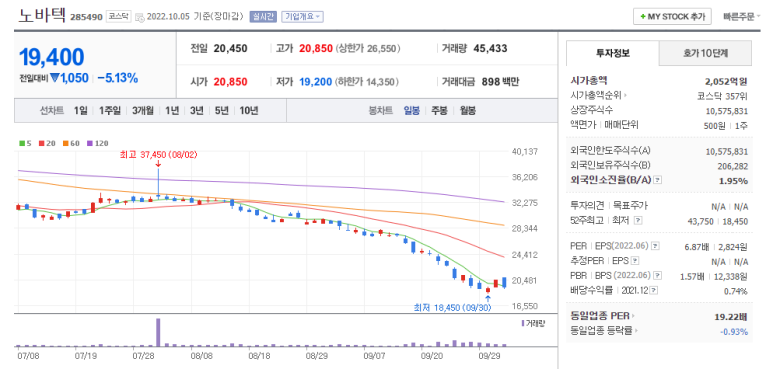The height and width of the screenshot is (369, 773).
Task: Click the 코스닥 357위 rank value
Action: coord(723,96)
